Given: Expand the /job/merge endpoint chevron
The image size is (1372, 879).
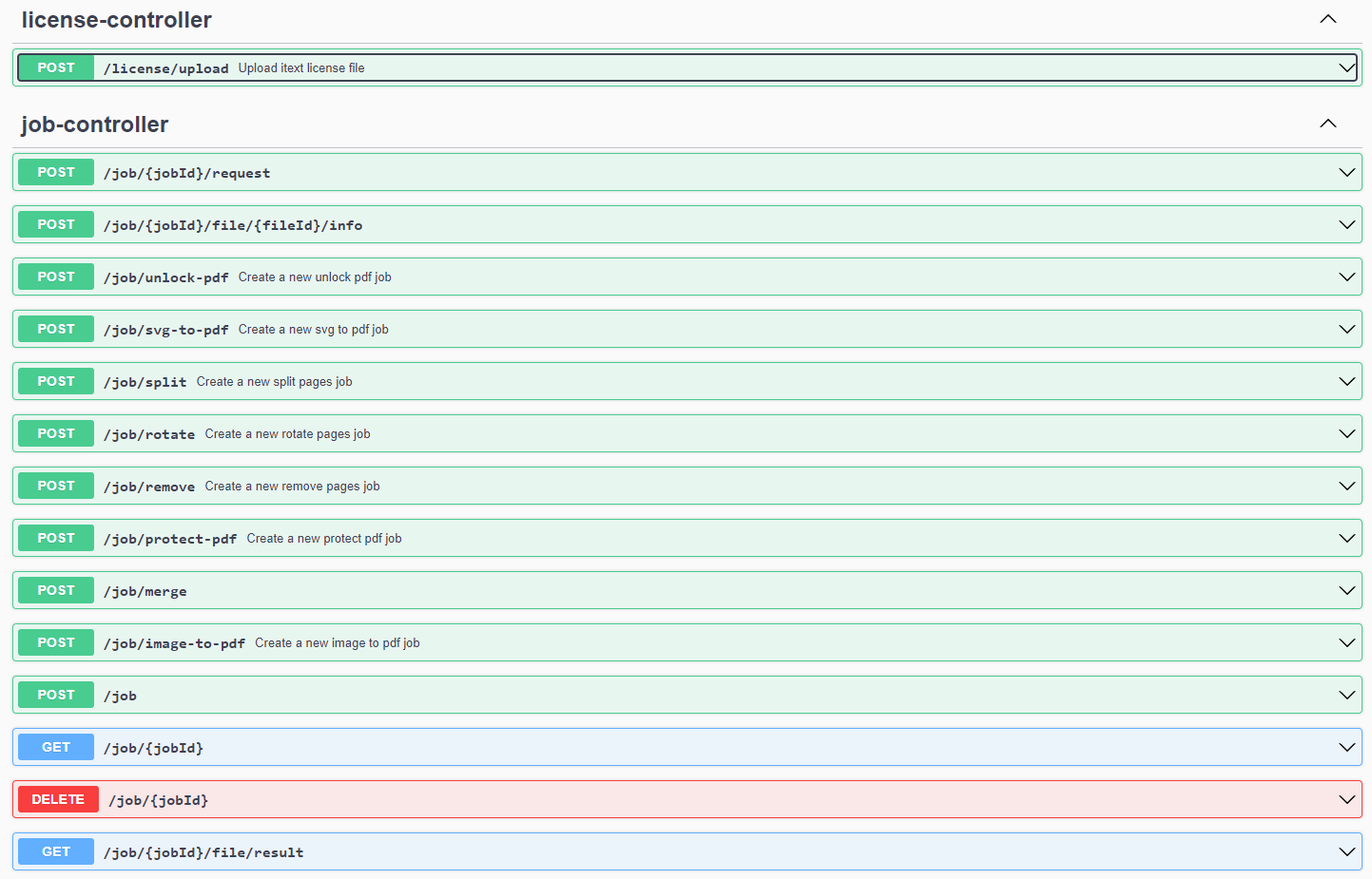Looking at the screenshot, I should click(x=1346, y=591).
